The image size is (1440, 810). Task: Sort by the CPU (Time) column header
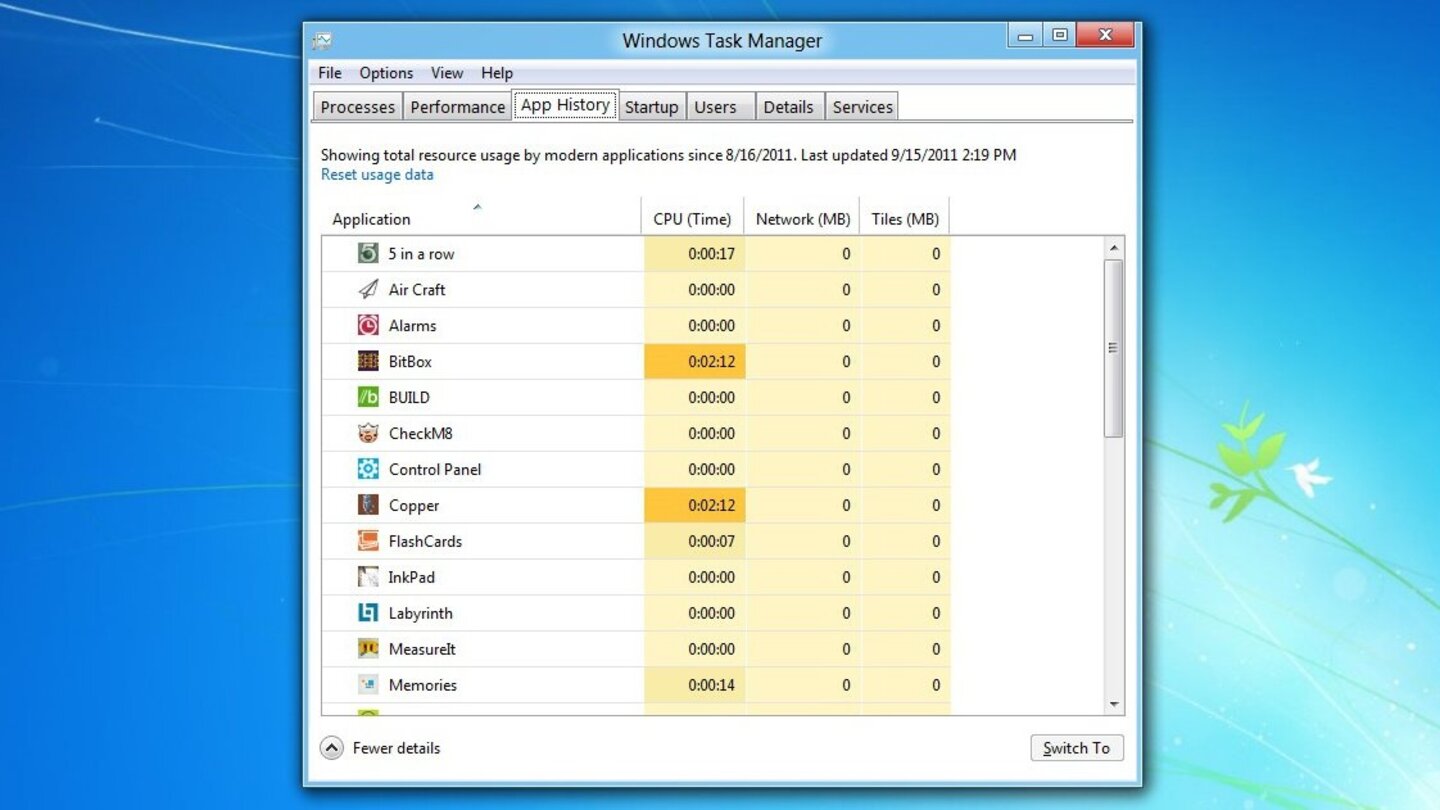click(x=692, y=218)
